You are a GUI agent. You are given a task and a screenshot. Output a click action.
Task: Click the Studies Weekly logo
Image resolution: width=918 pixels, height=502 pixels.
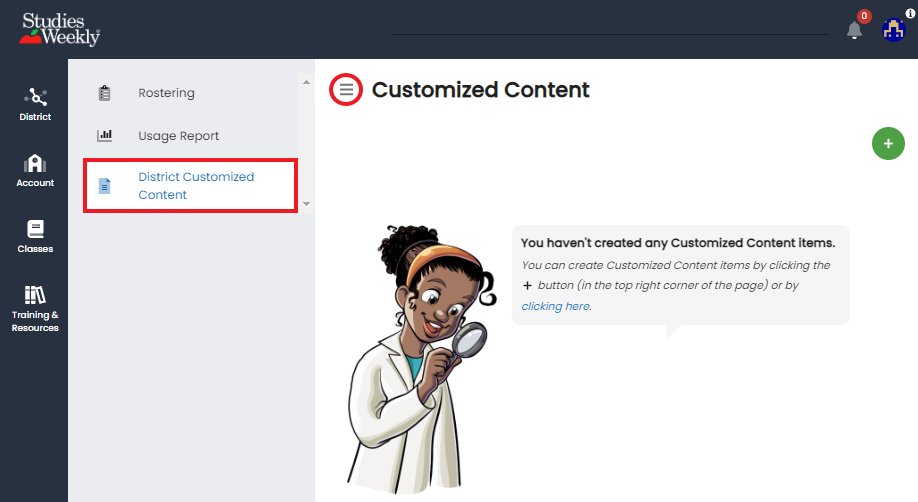60,29
